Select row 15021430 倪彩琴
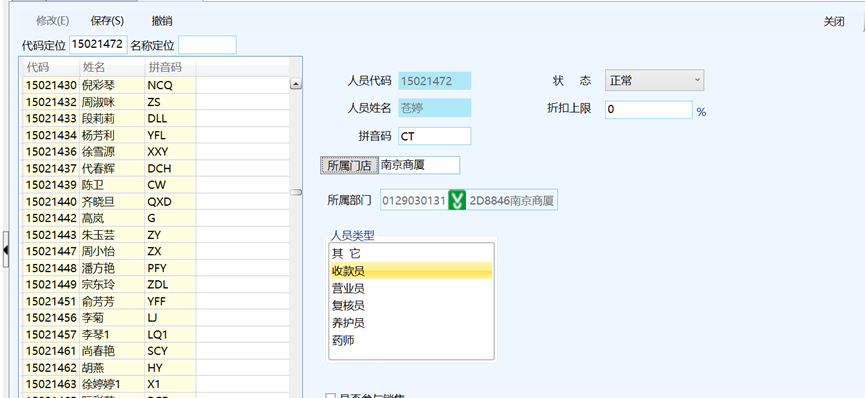Viewport: 865px width, 398px height. [156, 85]
